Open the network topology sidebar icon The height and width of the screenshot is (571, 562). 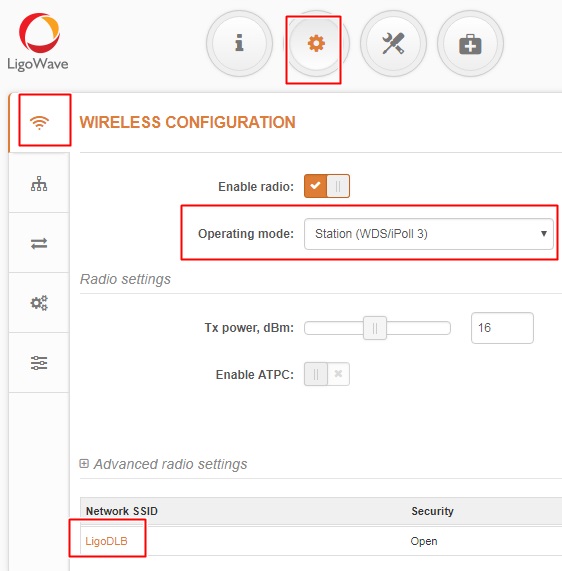(39, 184)
